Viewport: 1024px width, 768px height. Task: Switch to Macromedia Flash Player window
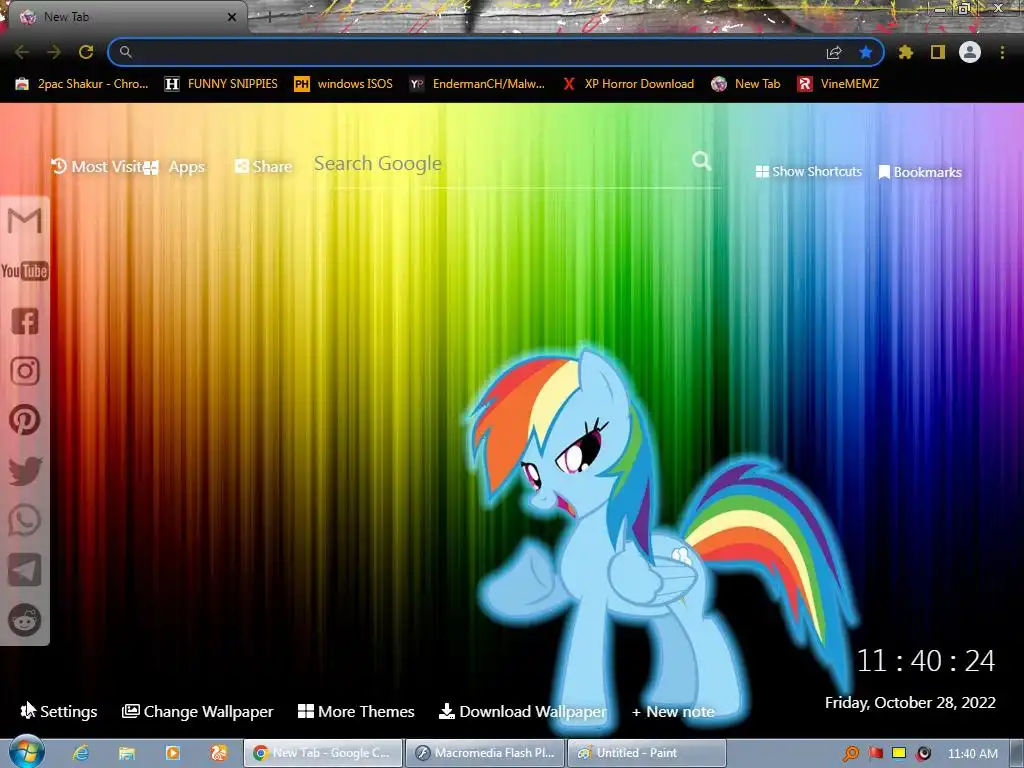(485, 753)
